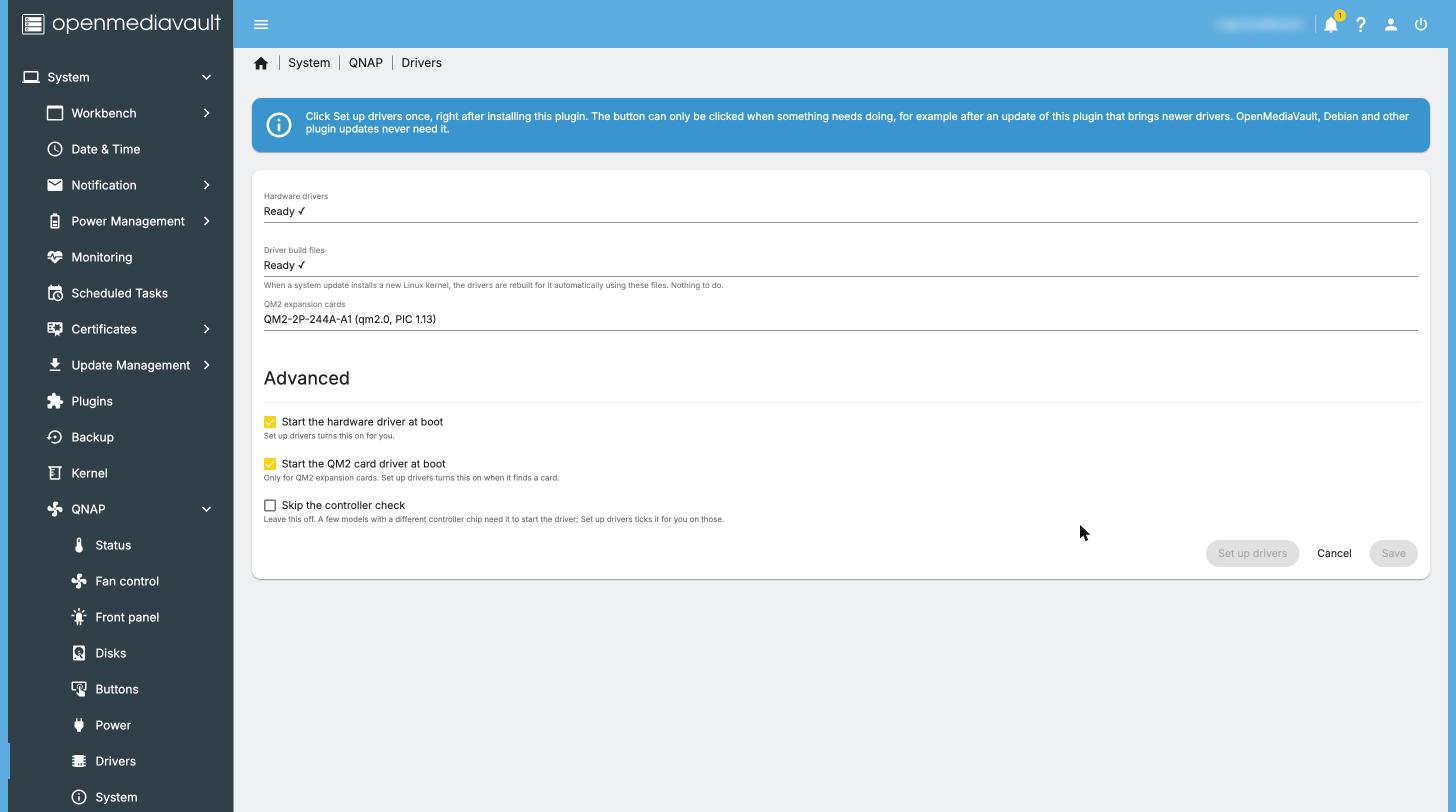Click the openmediavault logo
The width and height of the screenshot is (1456, 812).
coord(121,23)
